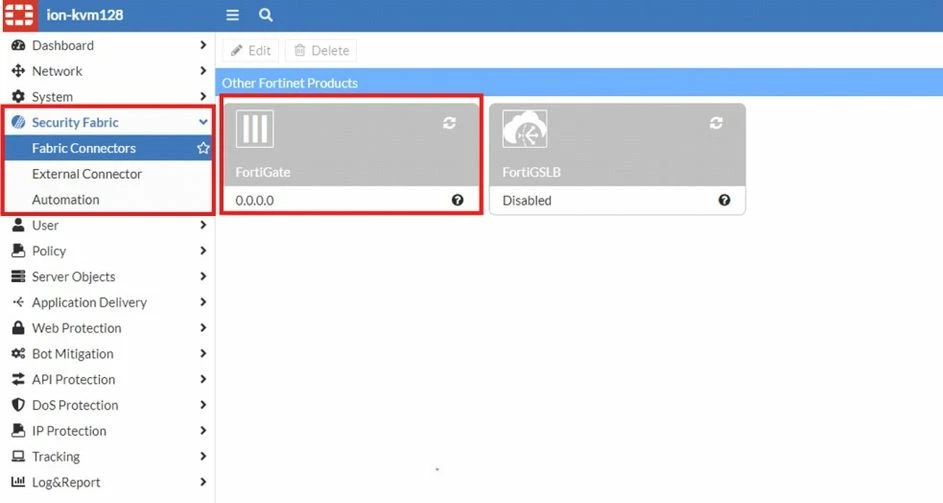Click the Security Fabric icon
Screen dimensions: 943x503
click(19, 122)
